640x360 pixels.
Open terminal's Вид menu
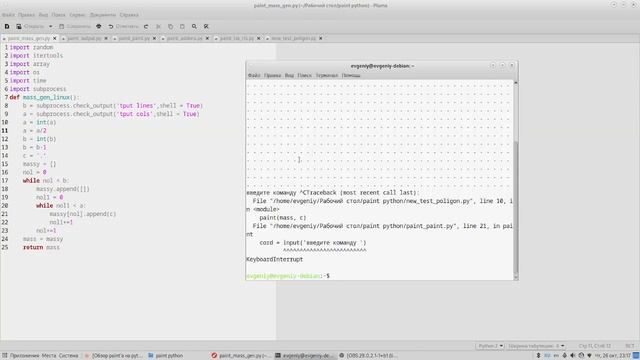(289, 76)
